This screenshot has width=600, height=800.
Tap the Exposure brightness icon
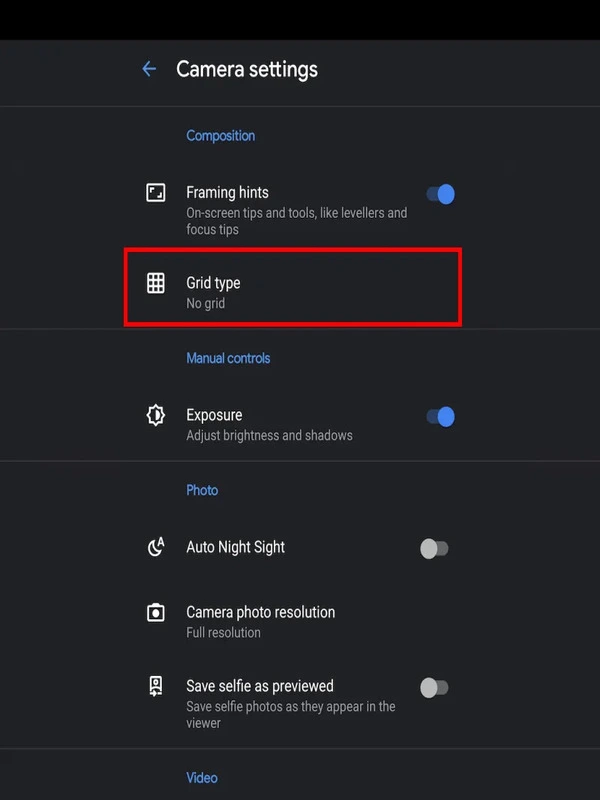click(156, 415)
